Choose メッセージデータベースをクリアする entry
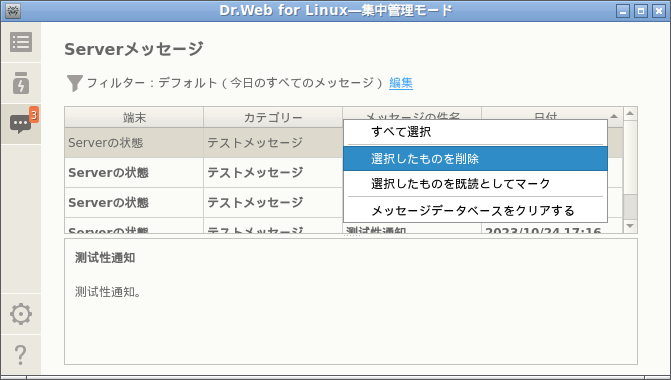671x380 pixels. pos(475,211)
